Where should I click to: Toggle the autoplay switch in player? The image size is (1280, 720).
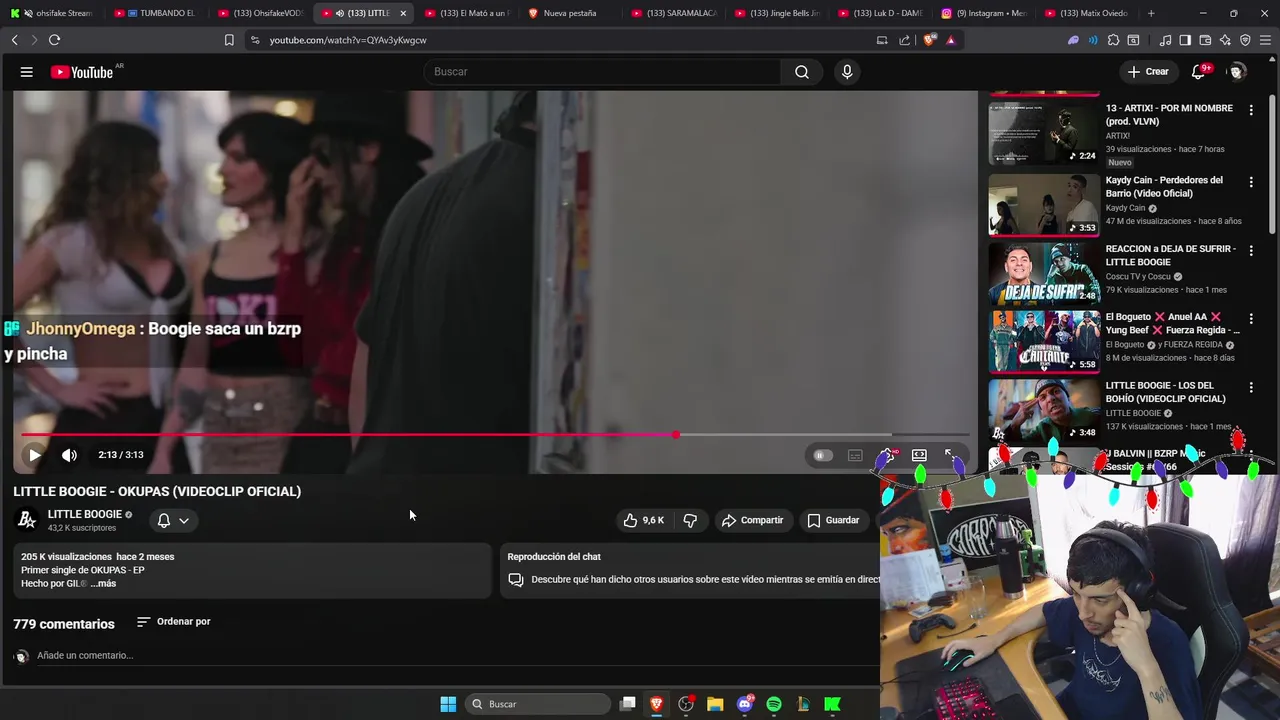(x=822, y=455)
